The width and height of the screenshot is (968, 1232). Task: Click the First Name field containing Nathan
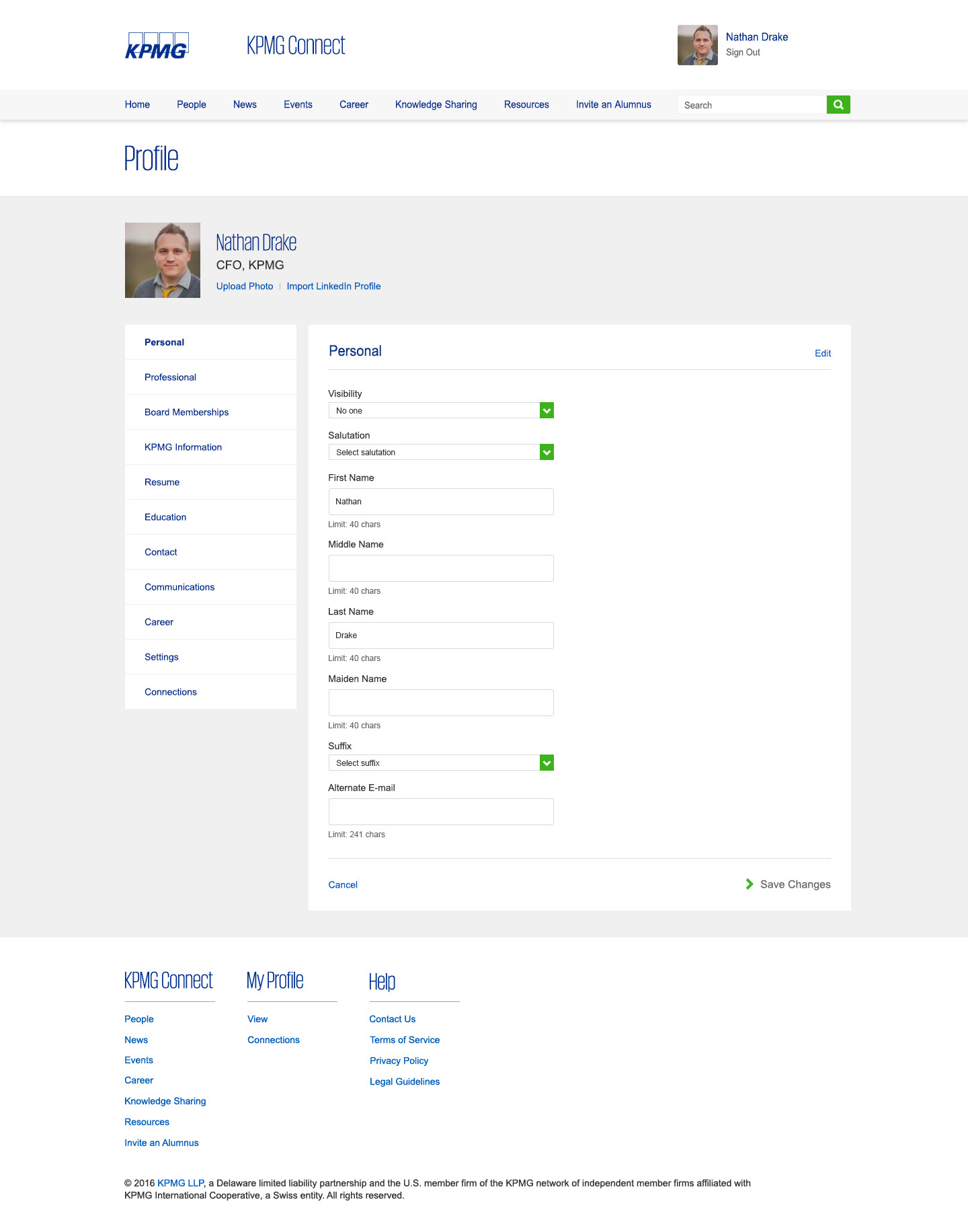coord(441,502)
